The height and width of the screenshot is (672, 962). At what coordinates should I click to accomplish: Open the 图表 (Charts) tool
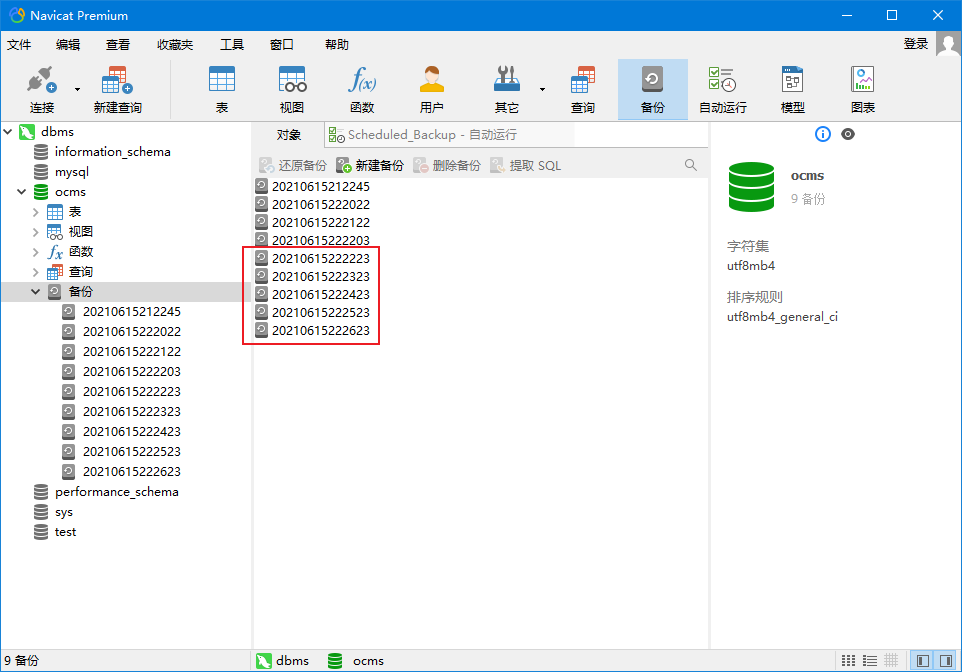(x=862, y=89)
